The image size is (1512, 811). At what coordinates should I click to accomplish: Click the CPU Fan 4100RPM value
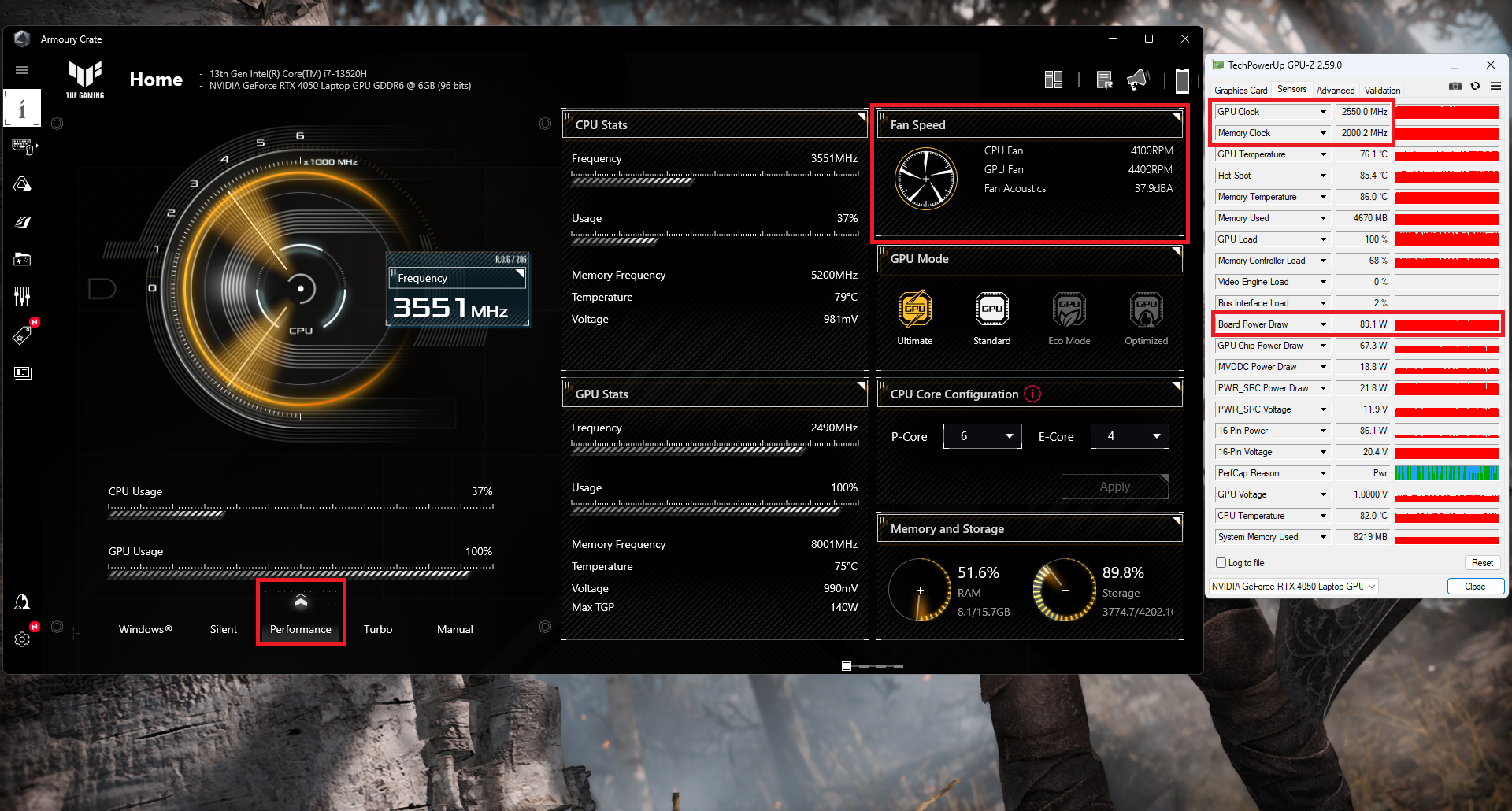pos(1151,150)
